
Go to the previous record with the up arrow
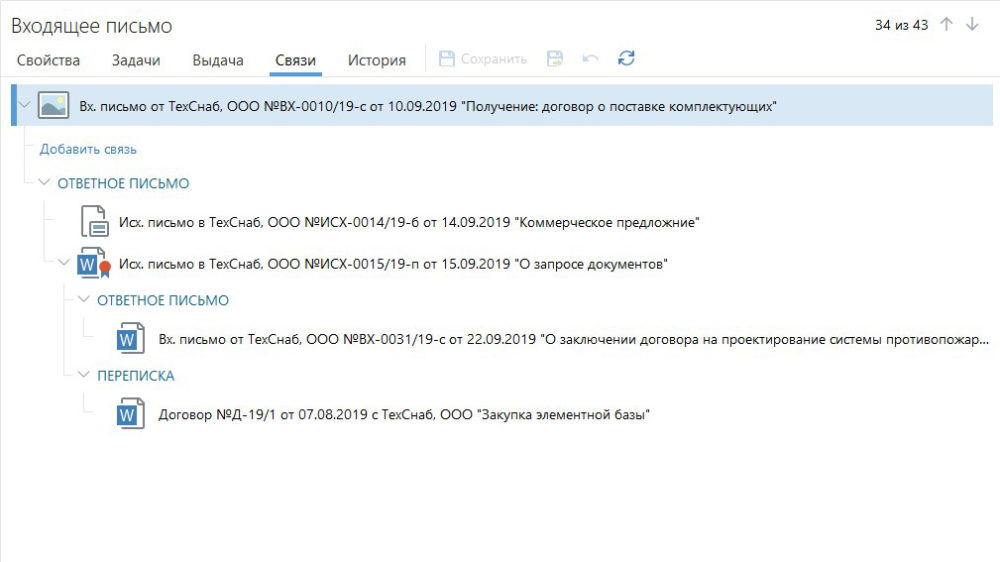point(947,25)
